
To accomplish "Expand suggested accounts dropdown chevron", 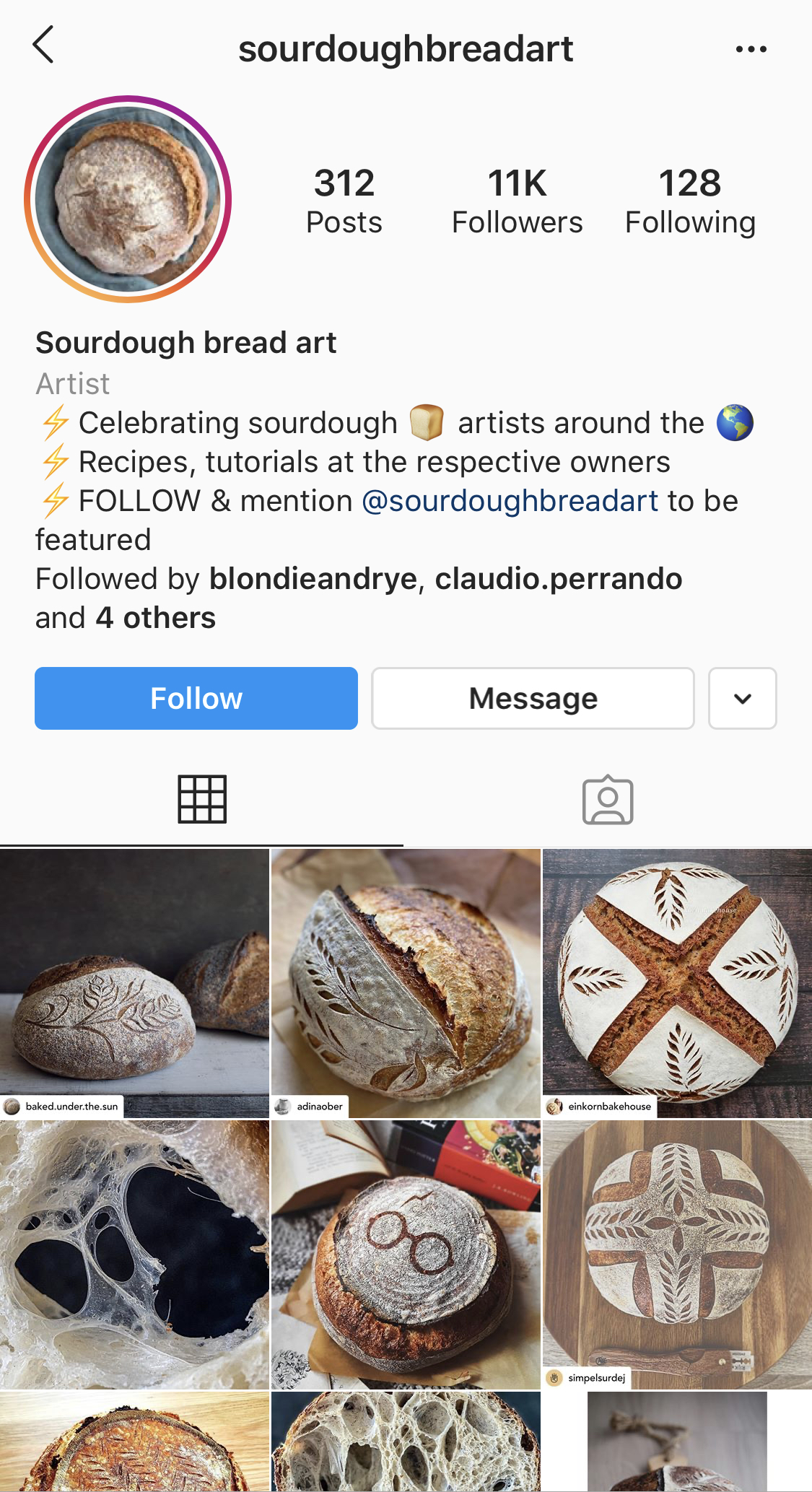I will click(742, 698).
